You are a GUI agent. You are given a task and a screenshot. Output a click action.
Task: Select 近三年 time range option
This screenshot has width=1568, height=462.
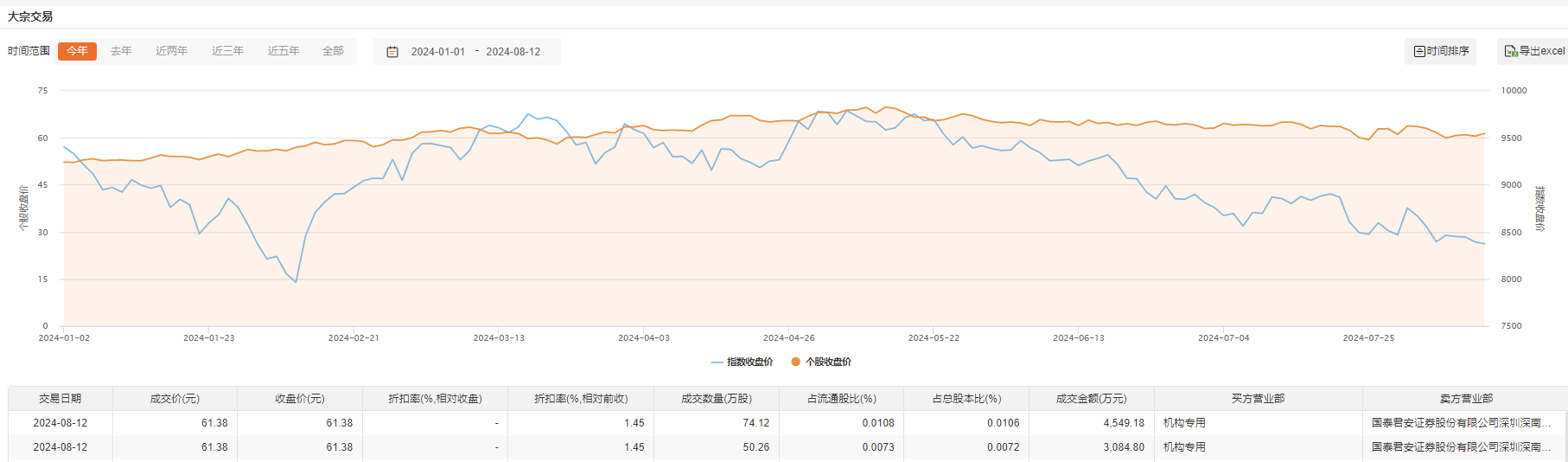[x=227, y=51]
